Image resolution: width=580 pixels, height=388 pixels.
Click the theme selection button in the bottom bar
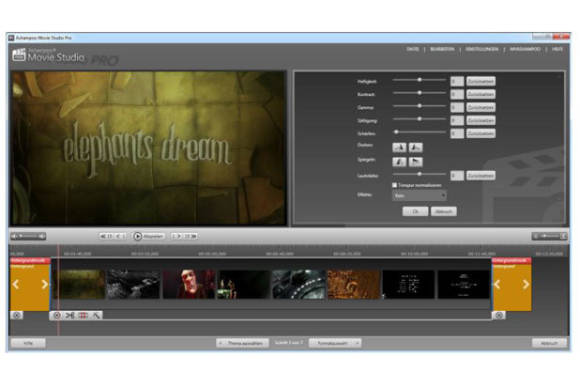pos(242,343)
